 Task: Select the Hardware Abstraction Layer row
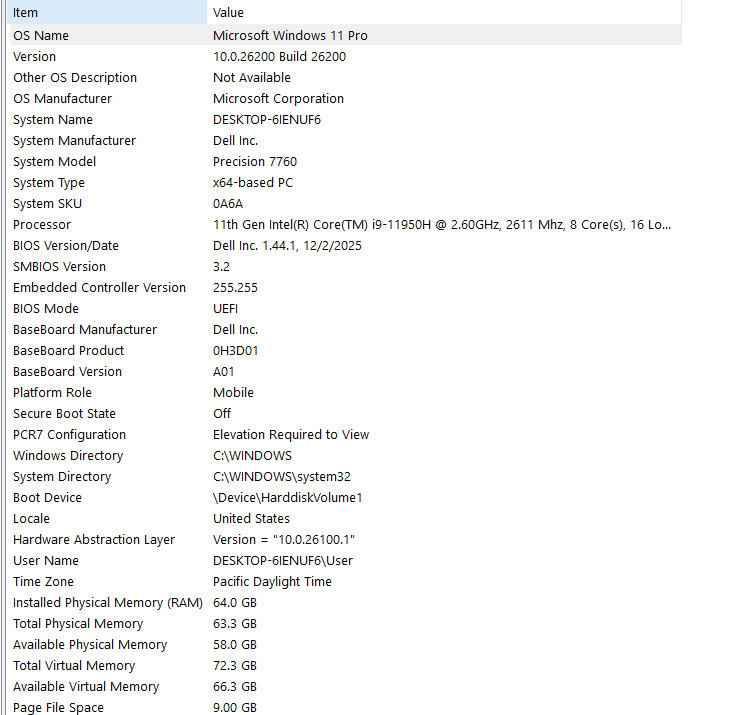click(x=346, y=540)
